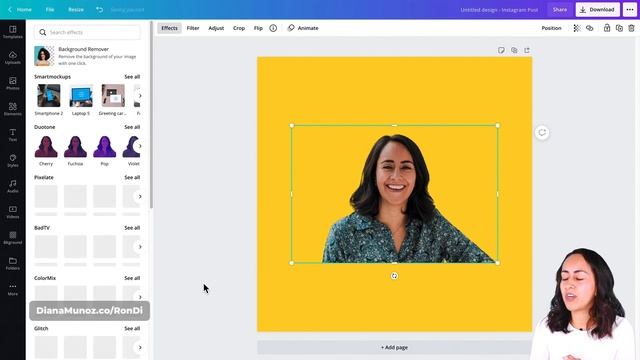Show More sidebar options

[x=13, y=289]
